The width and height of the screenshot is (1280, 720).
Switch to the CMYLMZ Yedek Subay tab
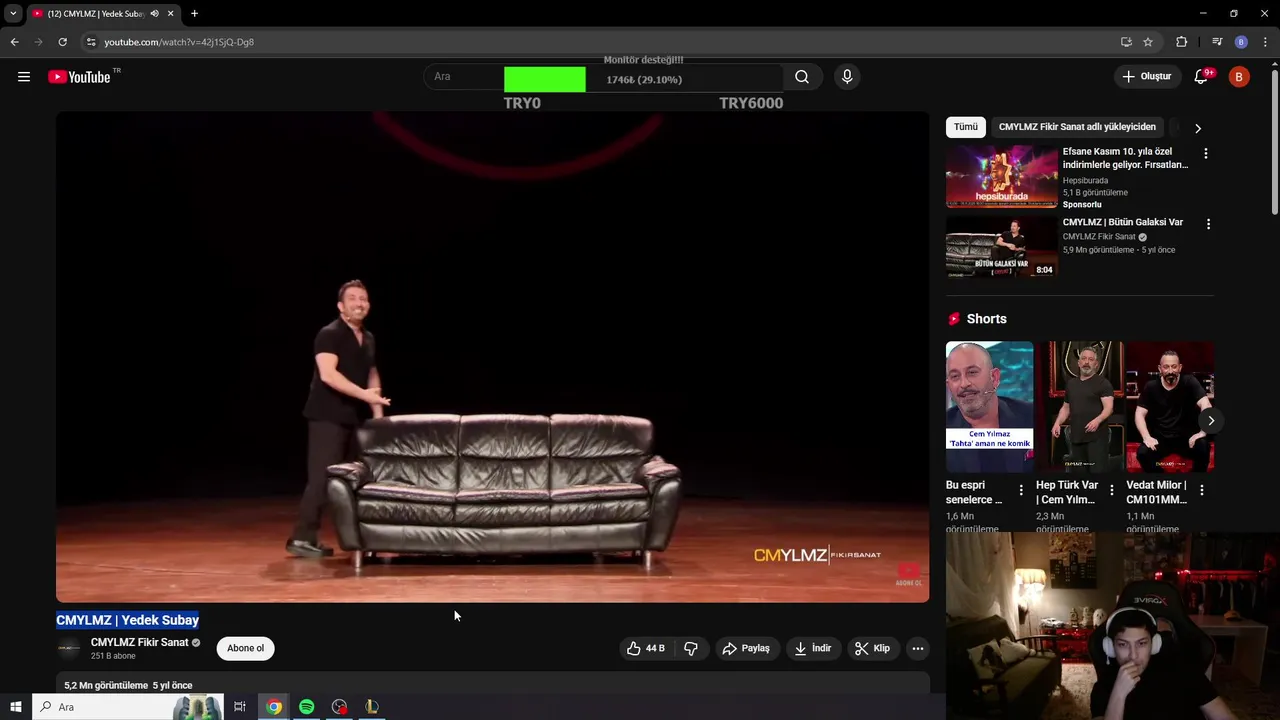96,14
